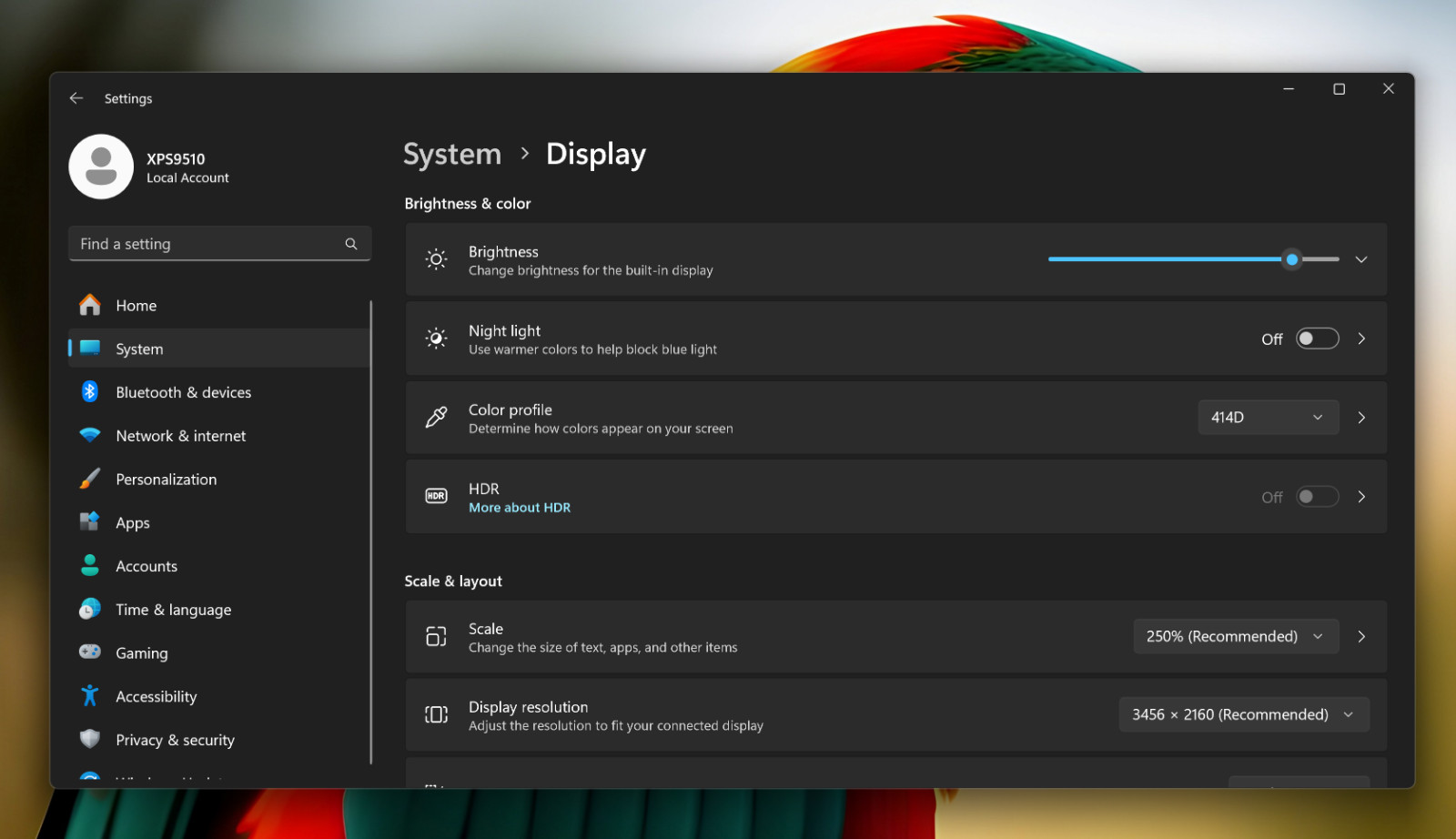Select the Accessibility label in sidebar
The width and height of the screenshot is (1456, 839).
[157, 697]
